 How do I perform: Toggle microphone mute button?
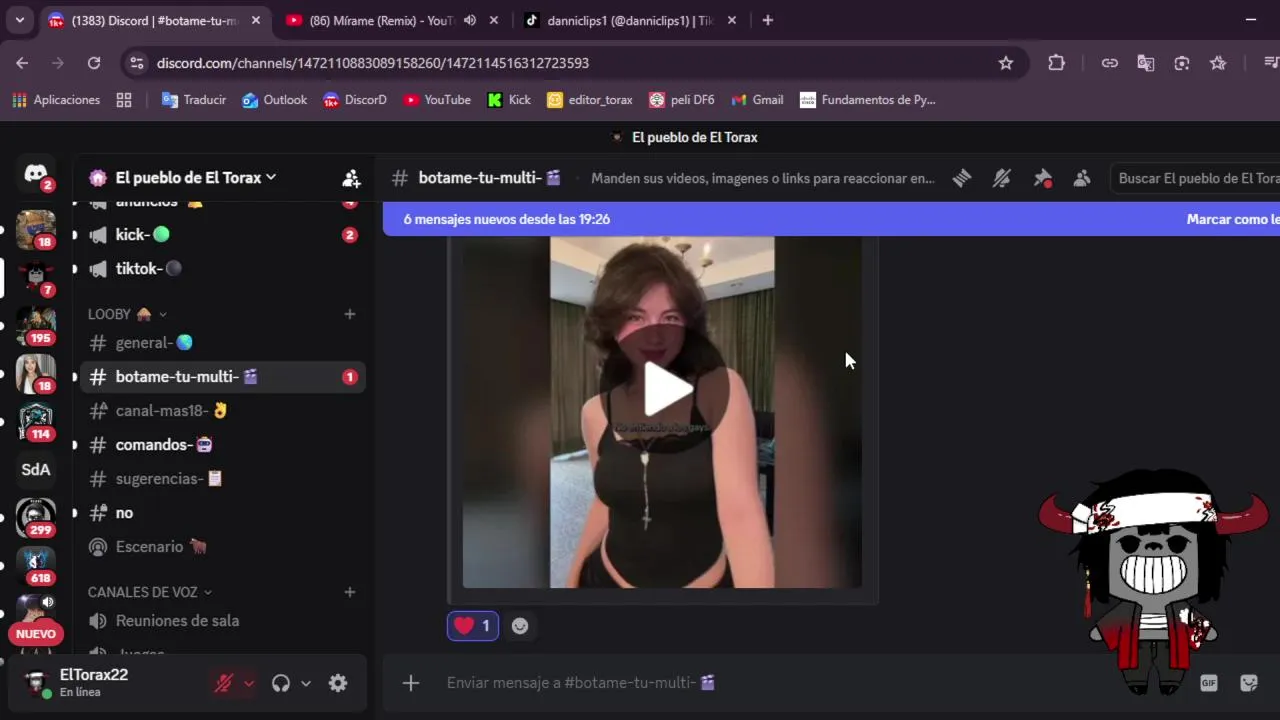click(224, 683)
